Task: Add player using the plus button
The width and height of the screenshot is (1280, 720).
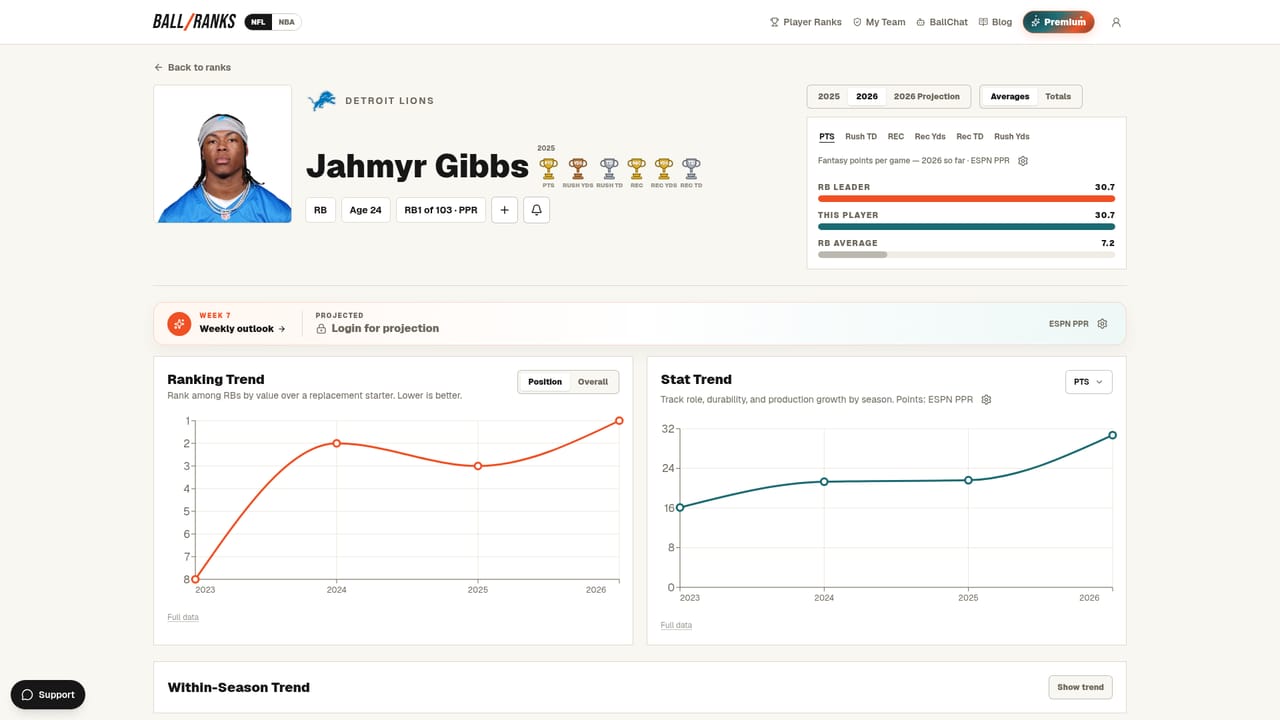Action: (x=505, y=210)
